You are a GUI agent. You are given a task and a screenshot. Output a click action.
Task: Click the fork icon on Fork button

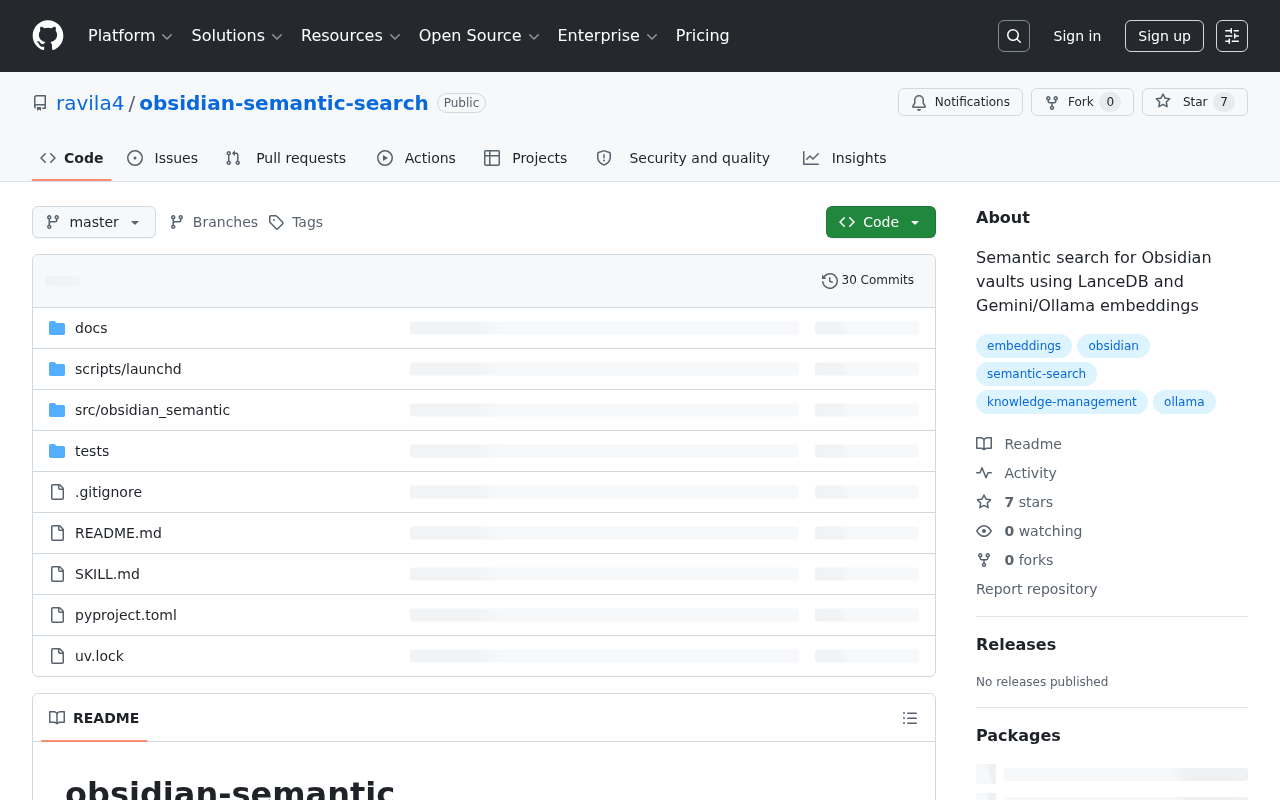coord(1052,102)
